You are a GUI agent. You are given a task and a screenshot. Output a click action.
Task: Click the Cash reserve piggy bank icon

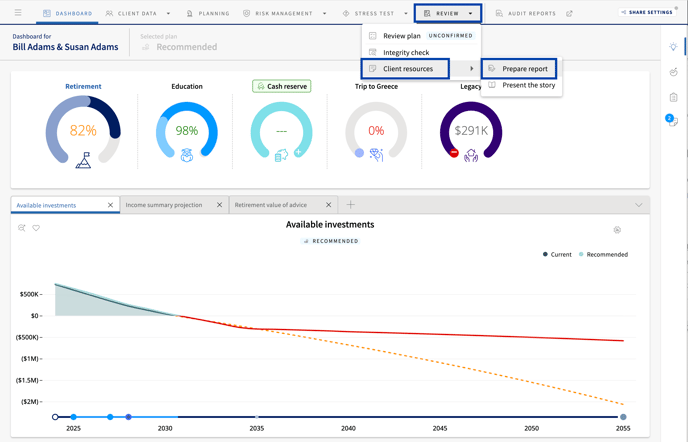[281, 155]
